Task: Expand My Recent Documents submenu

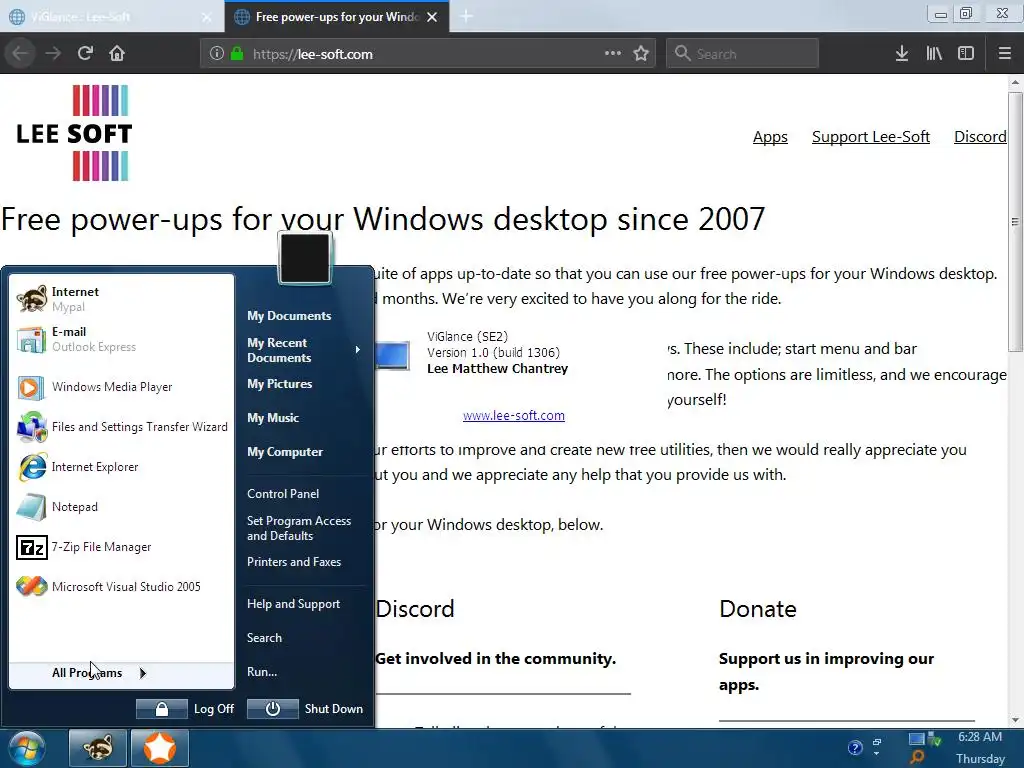Action: point(304,350)
